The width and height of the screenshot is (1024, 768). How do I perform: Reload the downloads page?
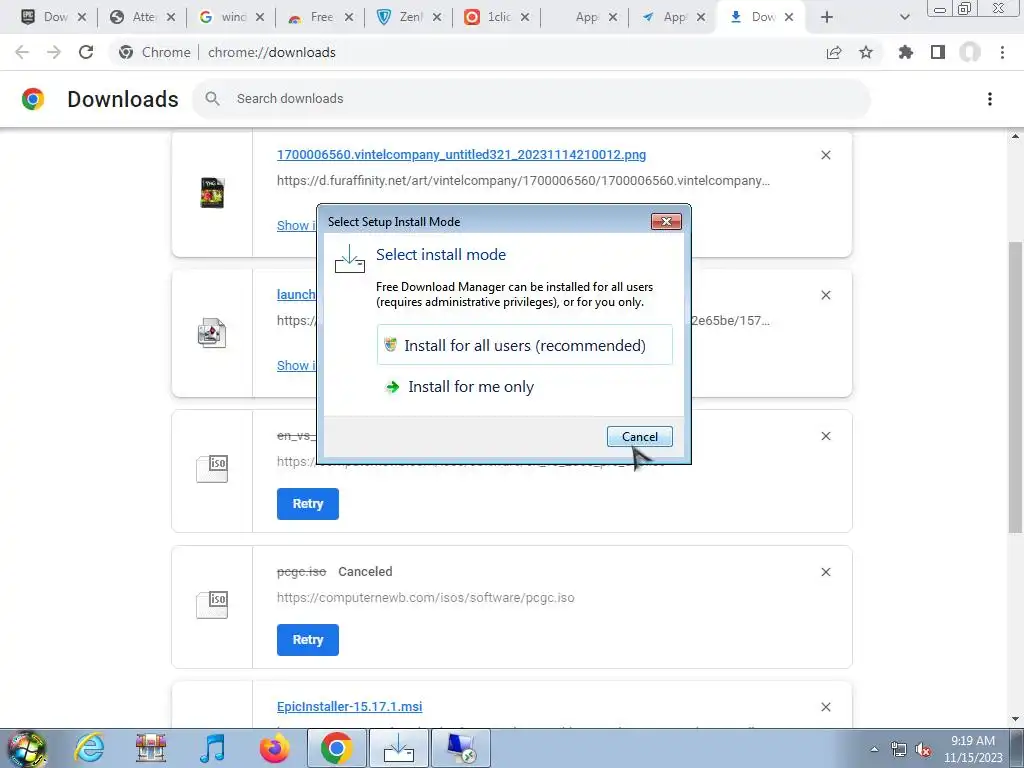[86, 52]
